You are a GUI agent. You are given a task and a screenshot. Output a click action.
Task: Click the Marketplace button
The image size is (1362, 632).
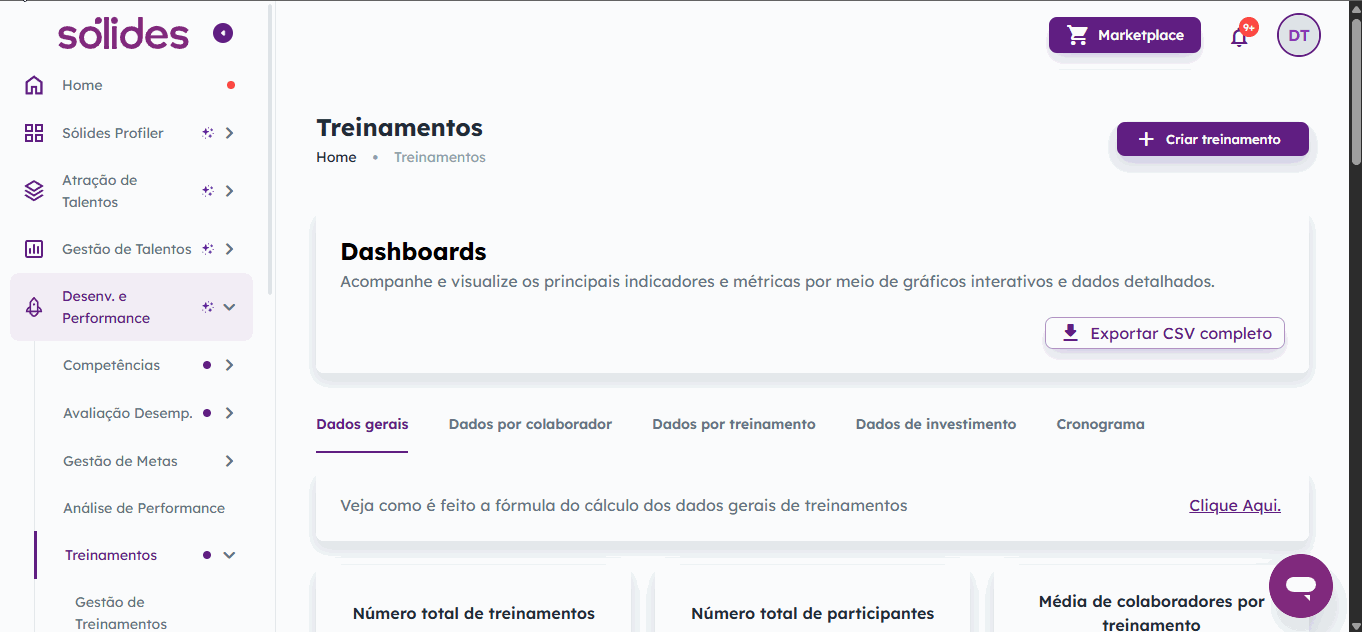click(x=1125, y=35)
